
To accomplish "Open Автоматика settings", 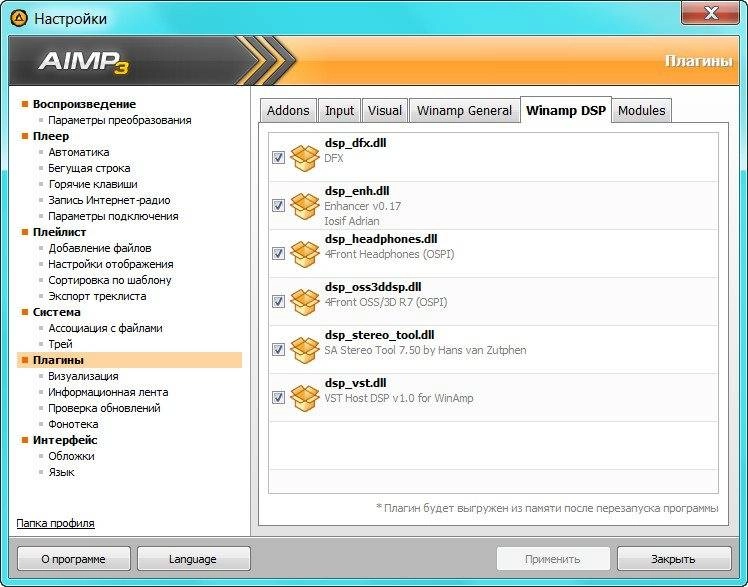I will point(79,152).
